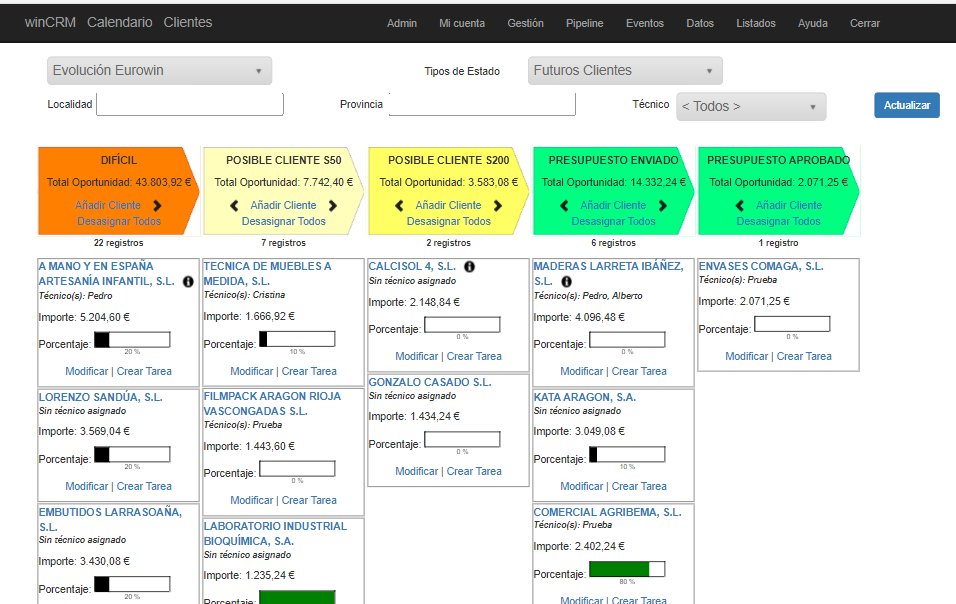The height and width of the screenshot is (604, 956).
Task: Click Modificar for CALCISOL 4 card
Action: click(416, 356)
